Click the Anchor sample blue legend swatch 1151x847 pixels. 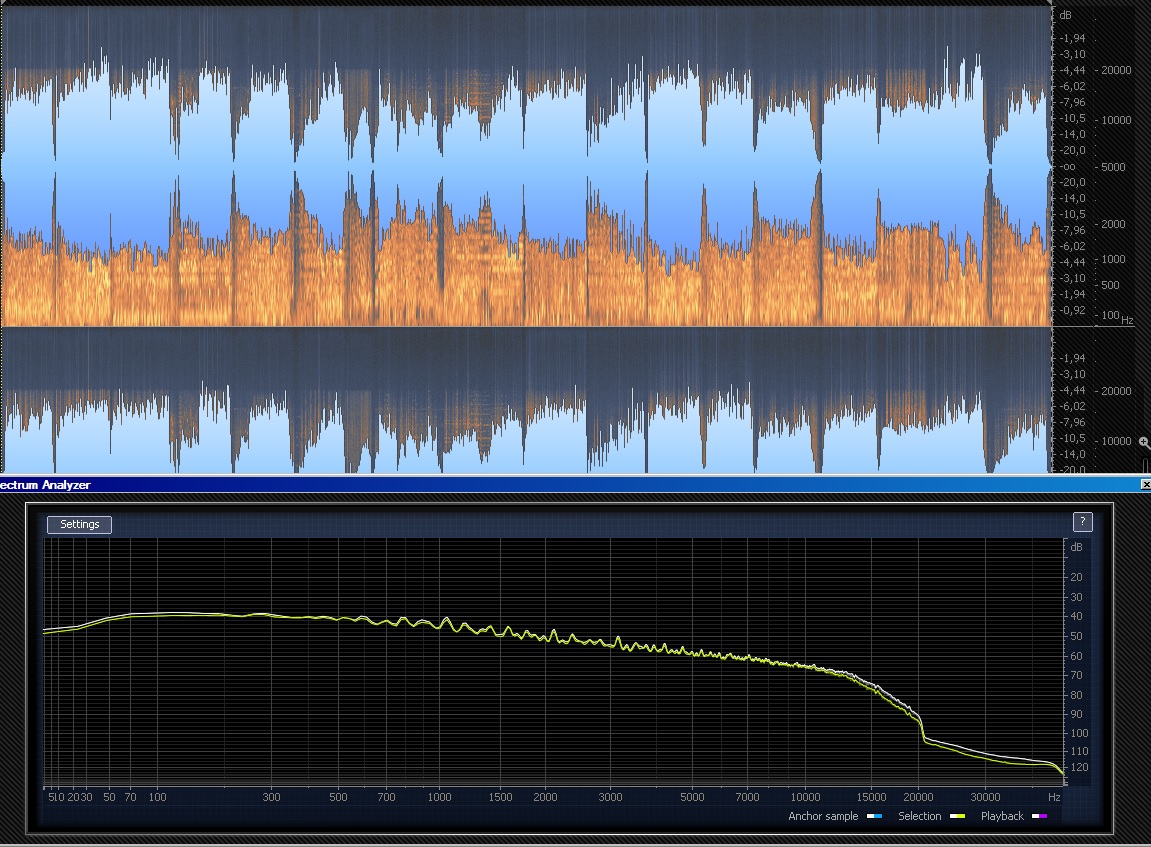pos(874,816)
